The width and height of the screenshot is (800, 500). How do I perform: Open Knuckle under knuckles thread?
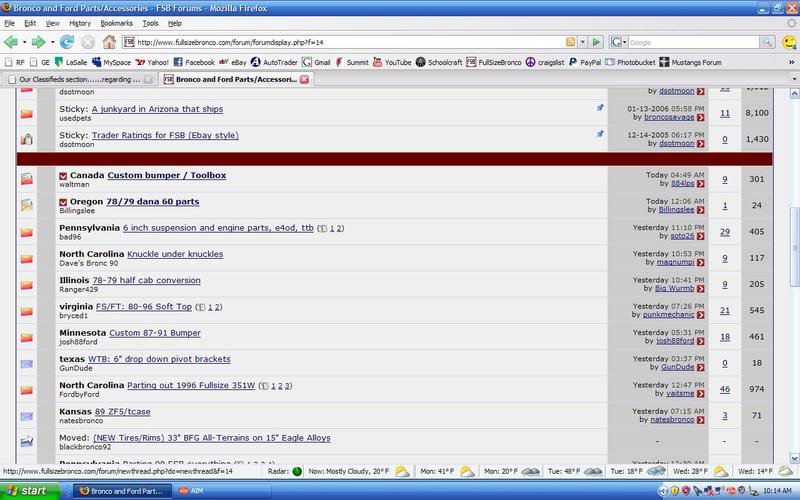click(x=175, y=254)
